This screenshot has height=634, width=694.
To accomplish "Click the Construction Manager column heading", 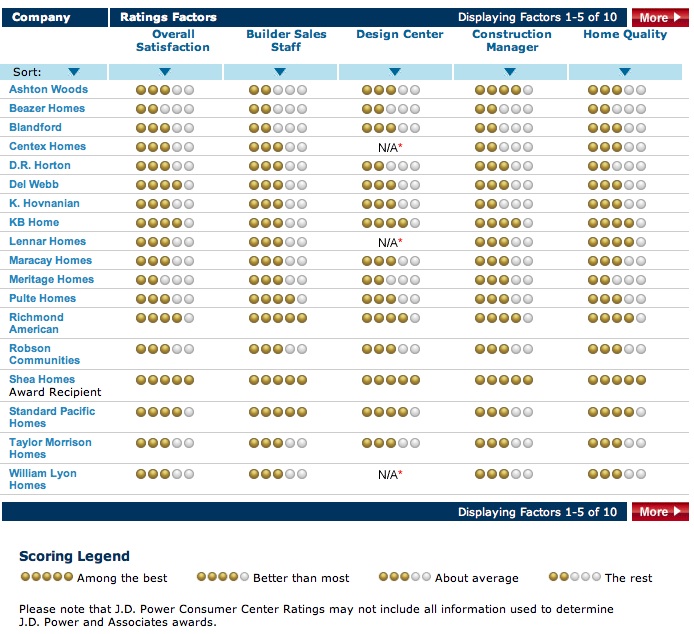I will click(512, 41).
